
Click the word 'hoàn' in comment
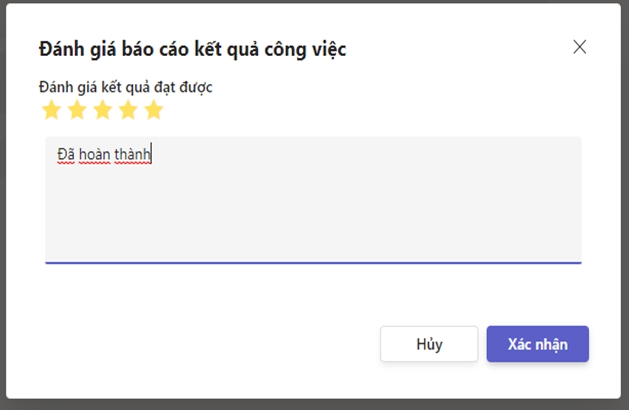[x=98, y=155]
